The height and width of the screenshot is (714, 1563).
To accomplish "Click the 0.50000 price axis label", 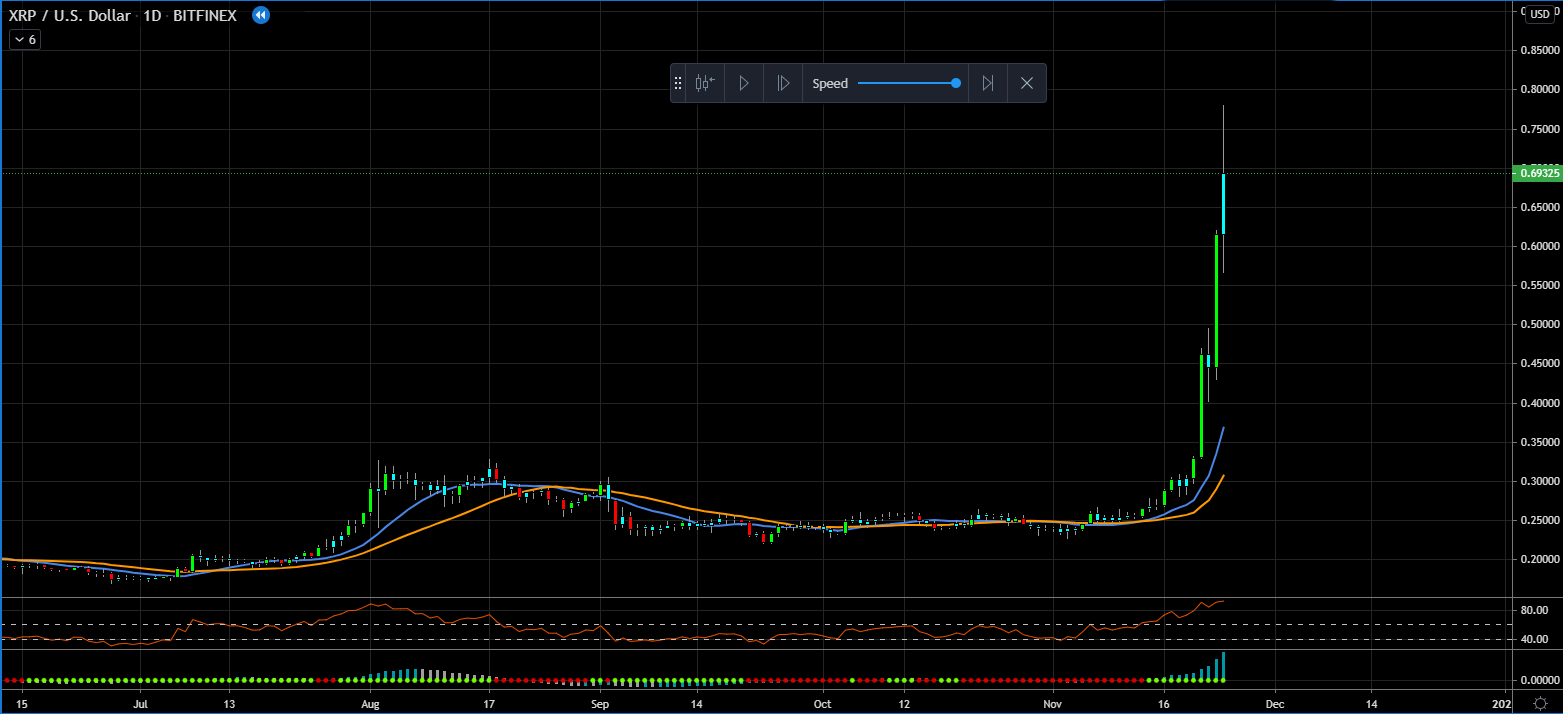I will point(1540,325).
